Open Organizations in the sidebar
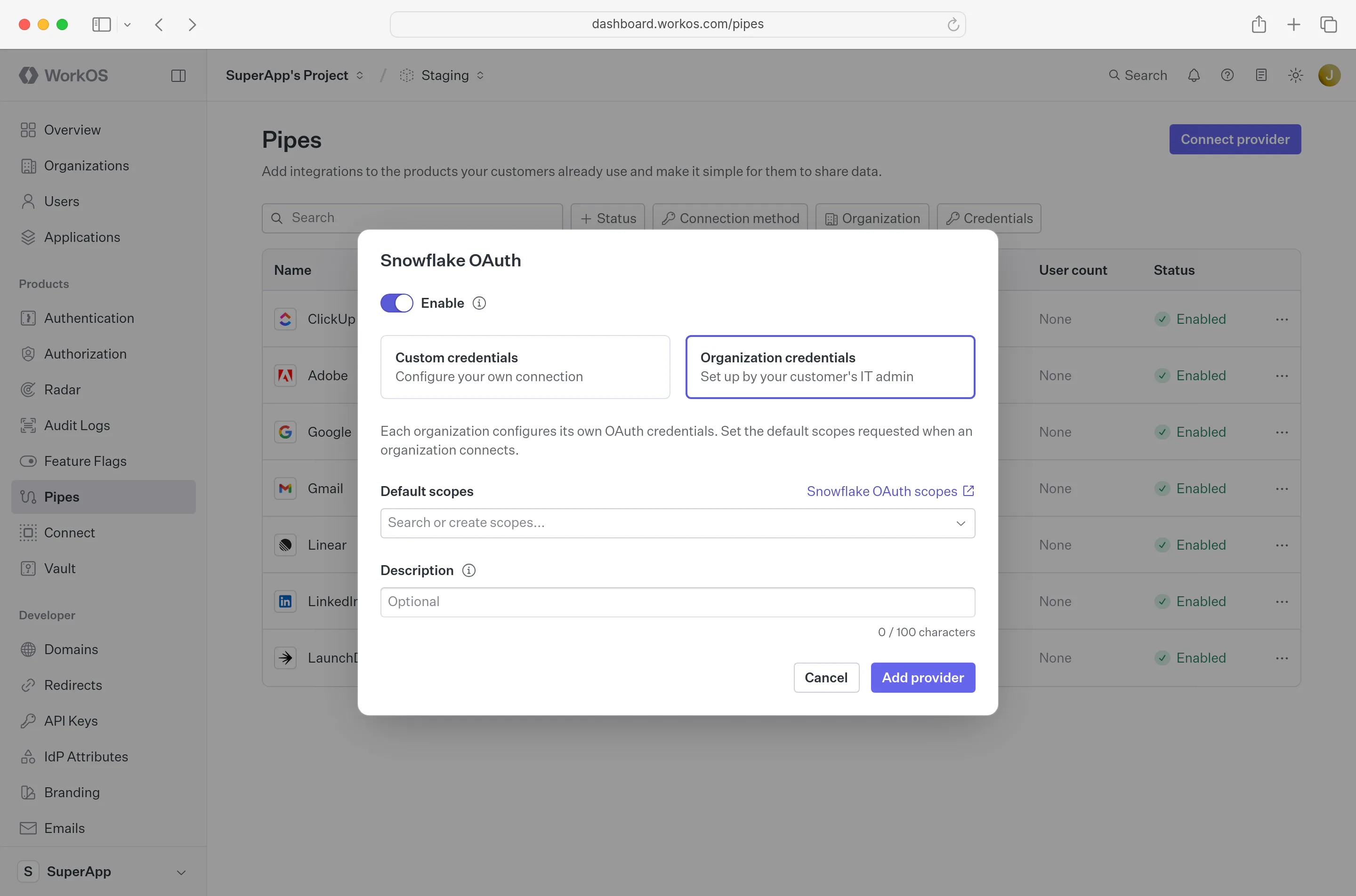The height and width of the screenshot is (896, 1356). [x=104, y=166]
